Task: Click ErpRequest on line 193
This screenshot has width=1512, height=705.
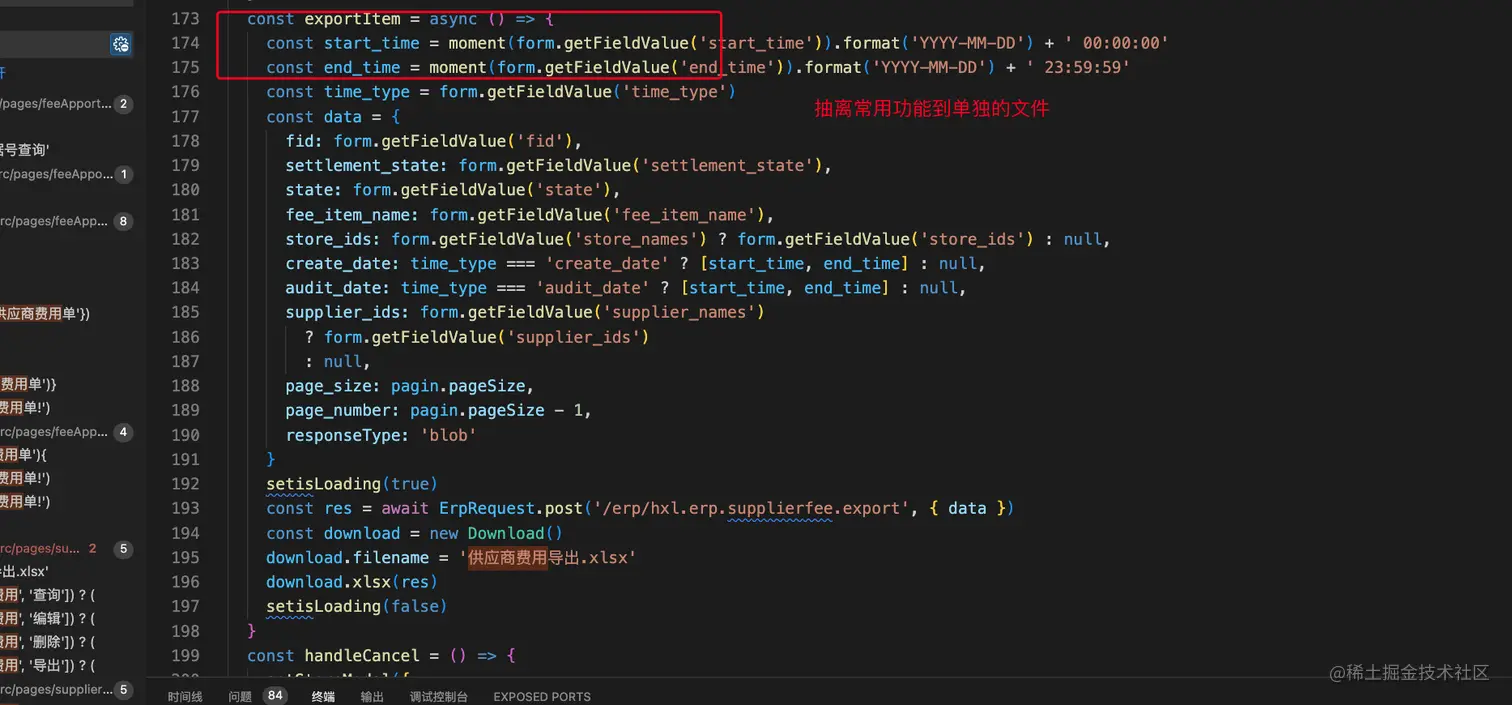Action: 487,509
